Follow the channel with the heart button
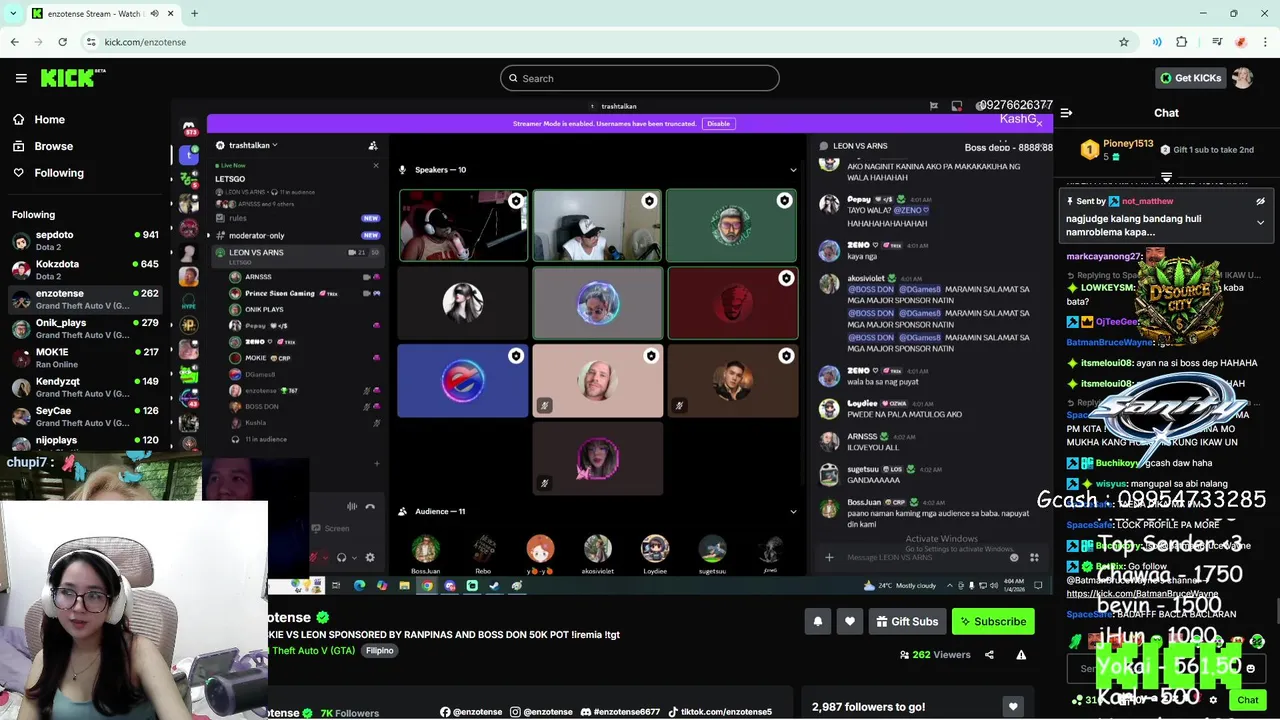 tap(849, 621)
